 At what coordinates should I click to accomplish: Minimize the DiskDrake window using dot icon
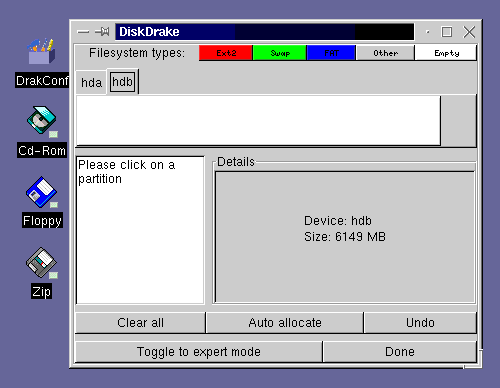(x=428, y=32)
